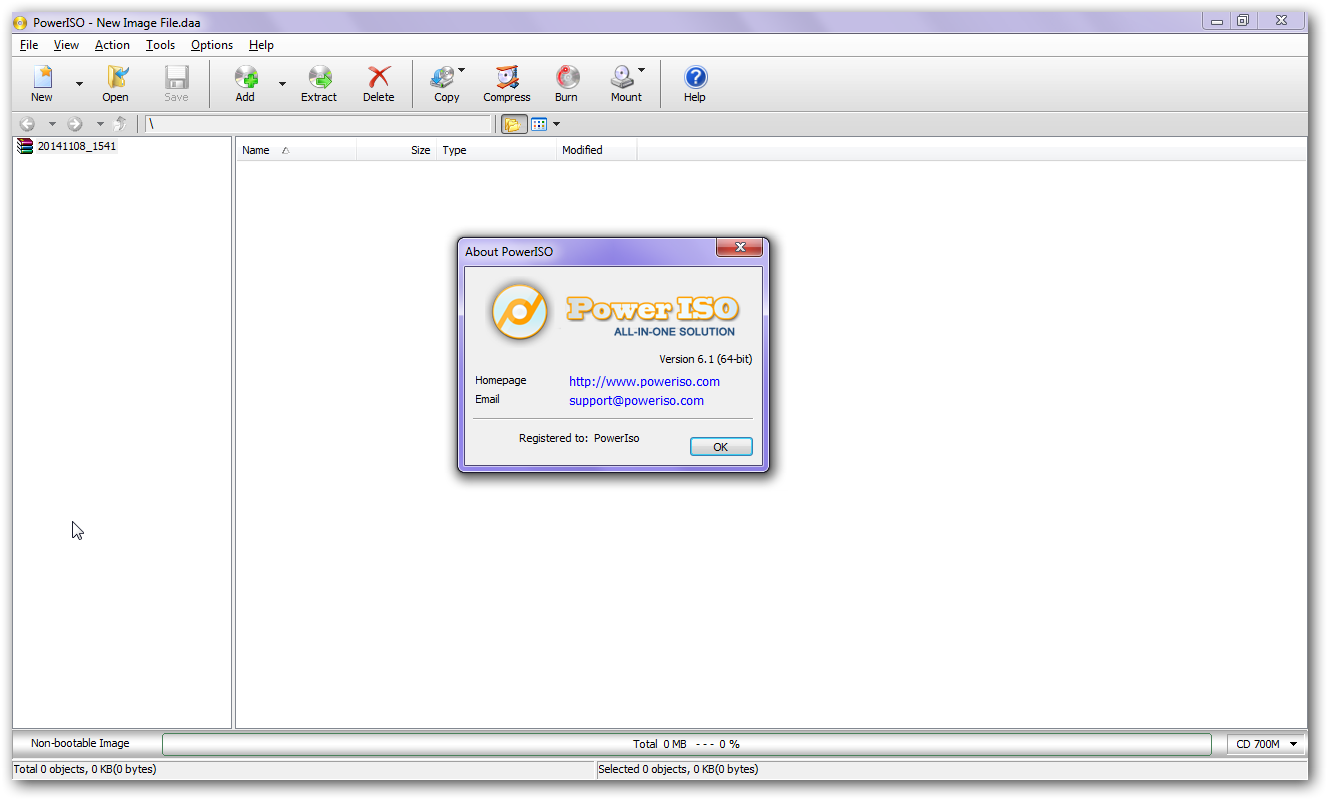Click the support@poweriso.com email link
The height and width of the screenshot is (800, 1328).
click(x=636, y=400)
